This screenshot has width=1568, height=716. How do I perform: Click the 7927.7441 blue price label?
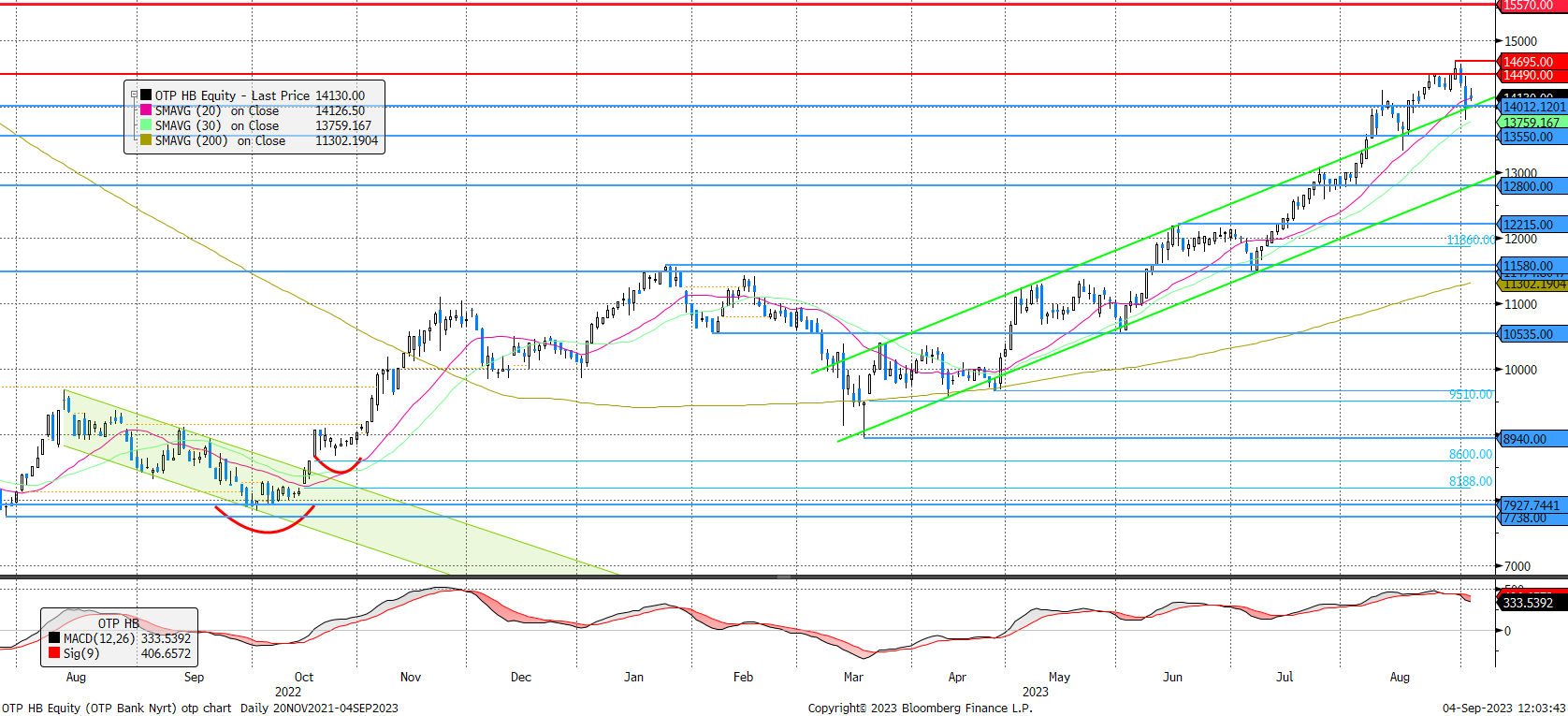coord(1532,505)
